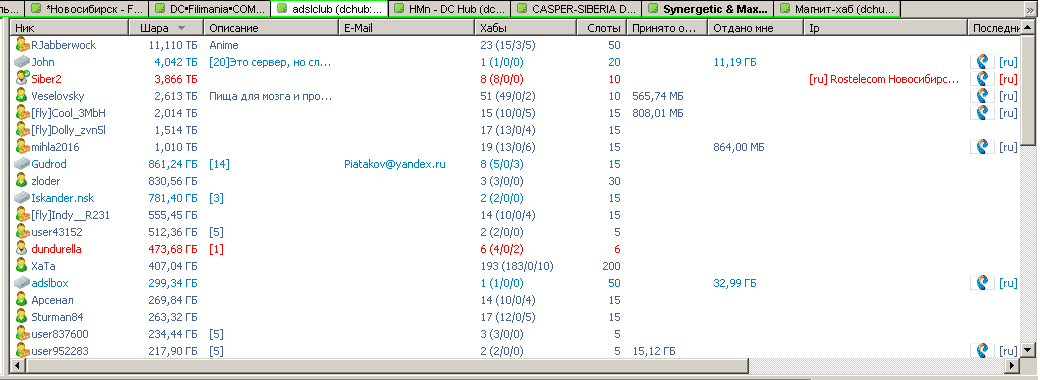Sort by E-Mail column header
Image resolution: width=1040 pixels, height=380 pixels.
click(407, 28)
